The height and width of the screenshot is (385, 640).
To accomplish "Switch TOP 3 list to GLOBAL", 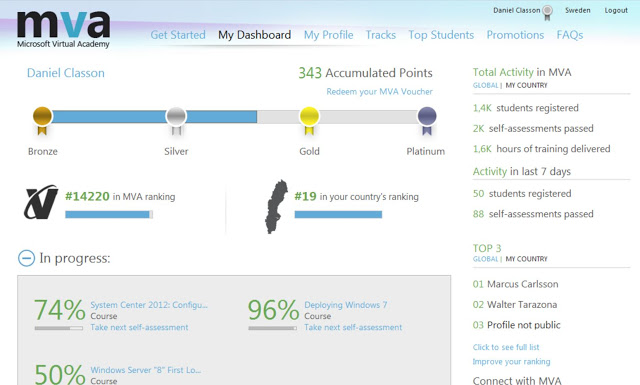I will pyautogui.click(x=485, y=259).
